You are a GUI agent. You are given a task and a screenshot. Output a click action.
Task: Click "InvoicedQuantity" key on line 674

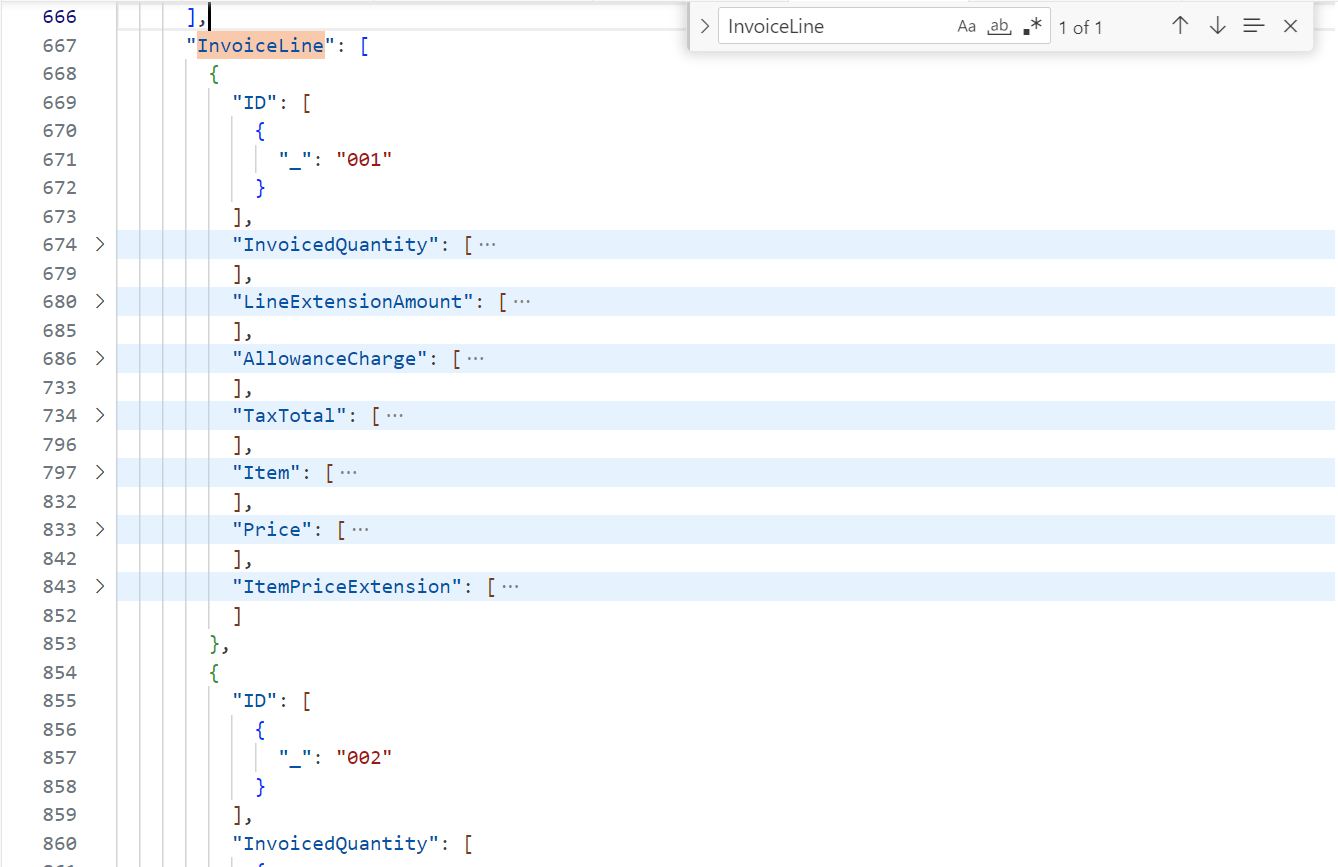336,244
